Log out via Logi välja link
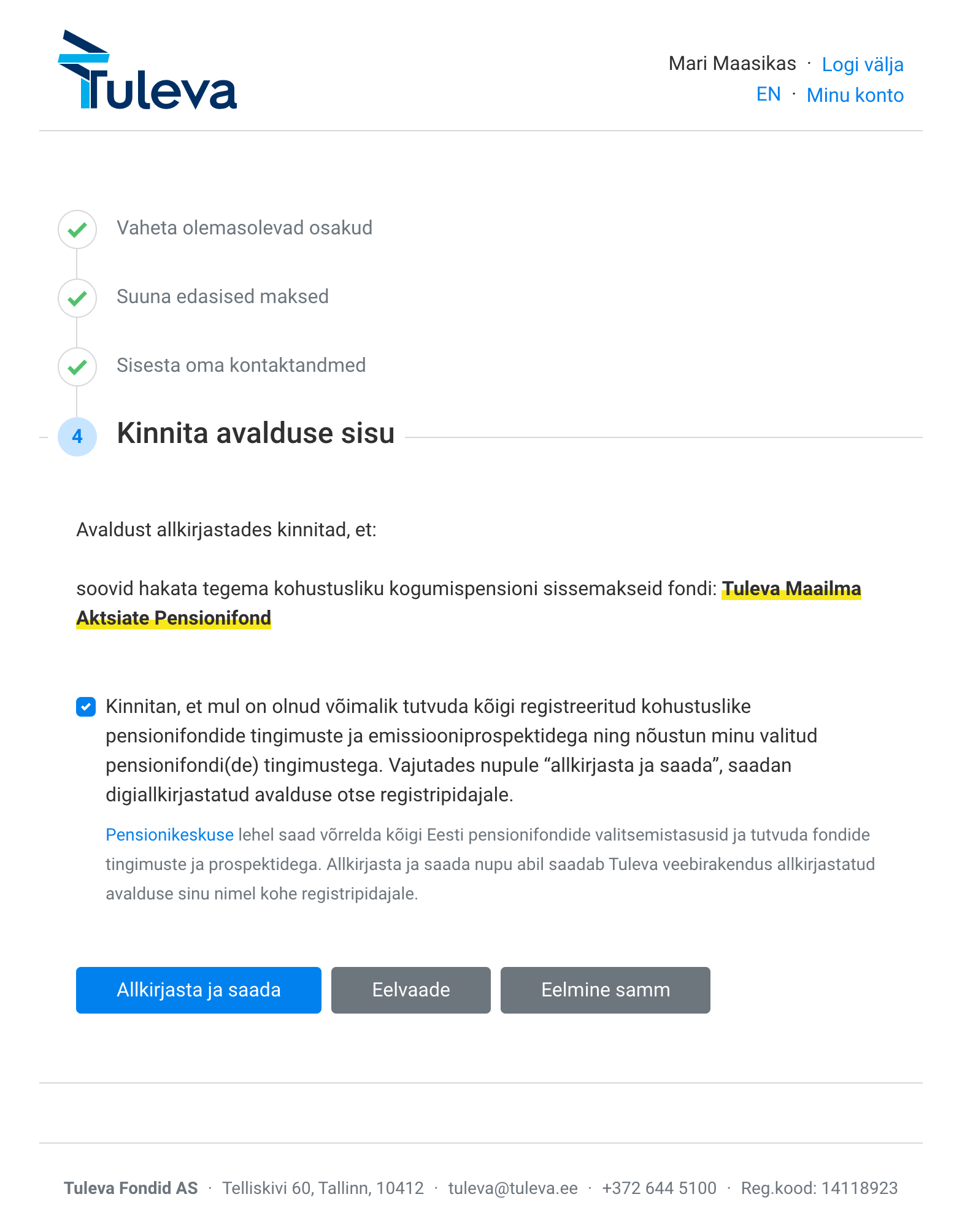The height and width of the screenshot is (1232, 962). pos(863,64)
